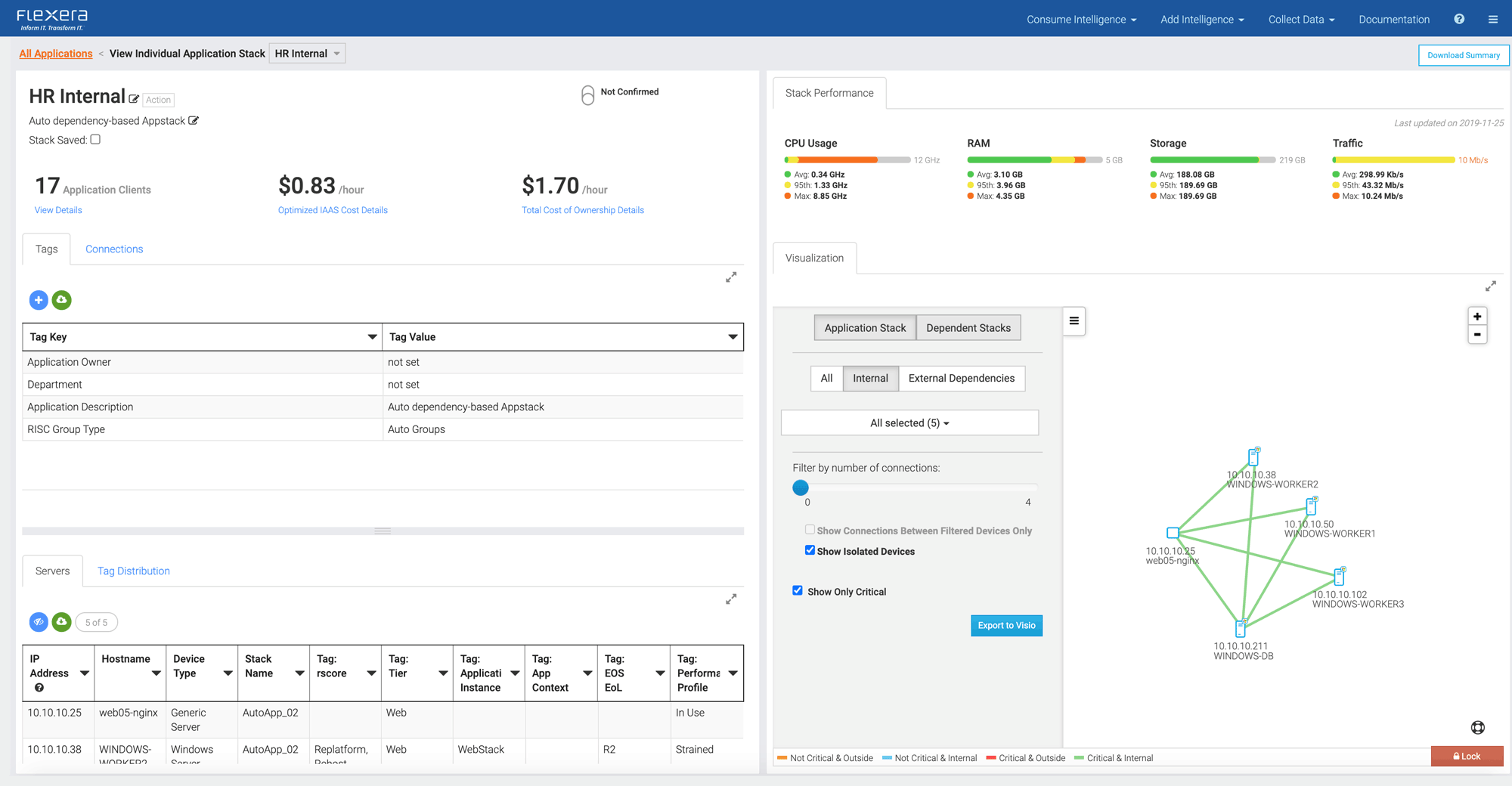
Task: Open the visualization hamburger menu
Action: (1074, 321)
